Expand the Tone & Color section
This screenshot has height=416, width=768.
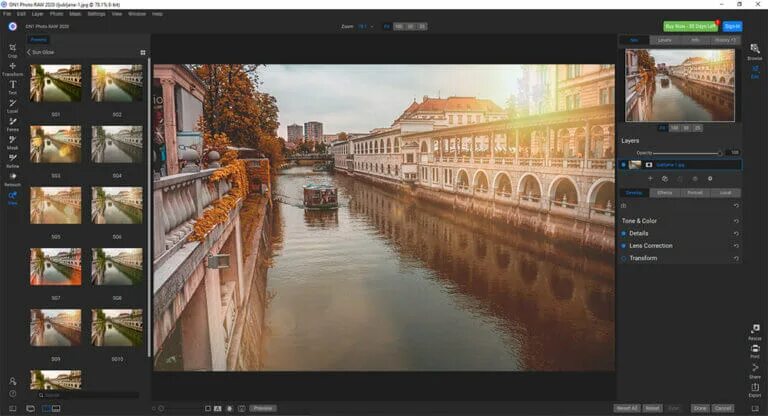(639, 221)
